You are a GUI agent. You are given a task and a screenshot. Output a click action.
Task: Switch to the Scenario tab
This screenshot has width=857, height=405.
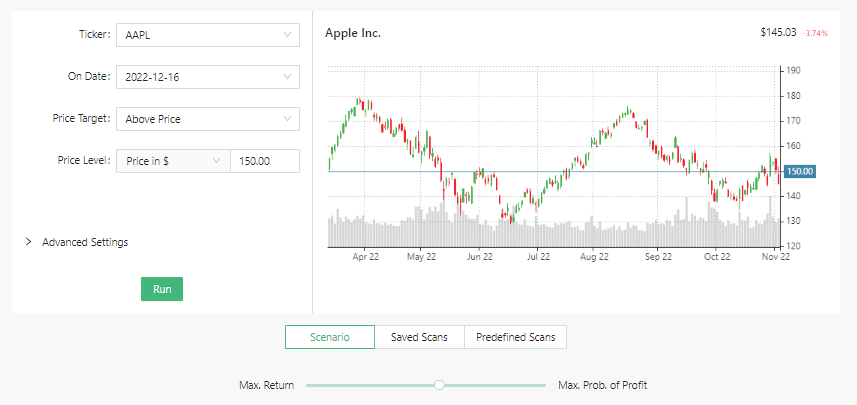[330, 337]
